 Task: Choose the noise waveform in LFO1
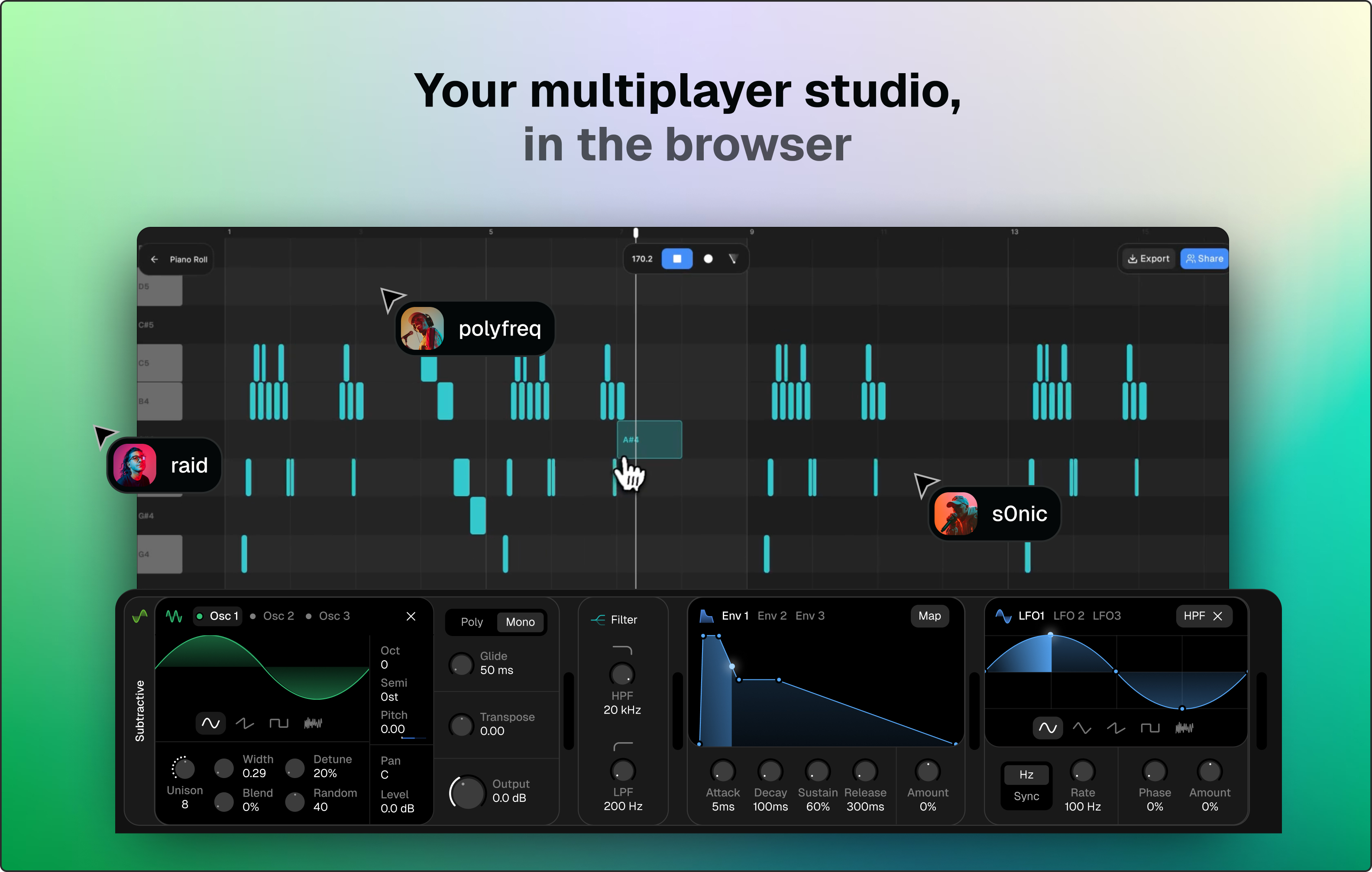pyautogui.click(x=1184, y=728)
